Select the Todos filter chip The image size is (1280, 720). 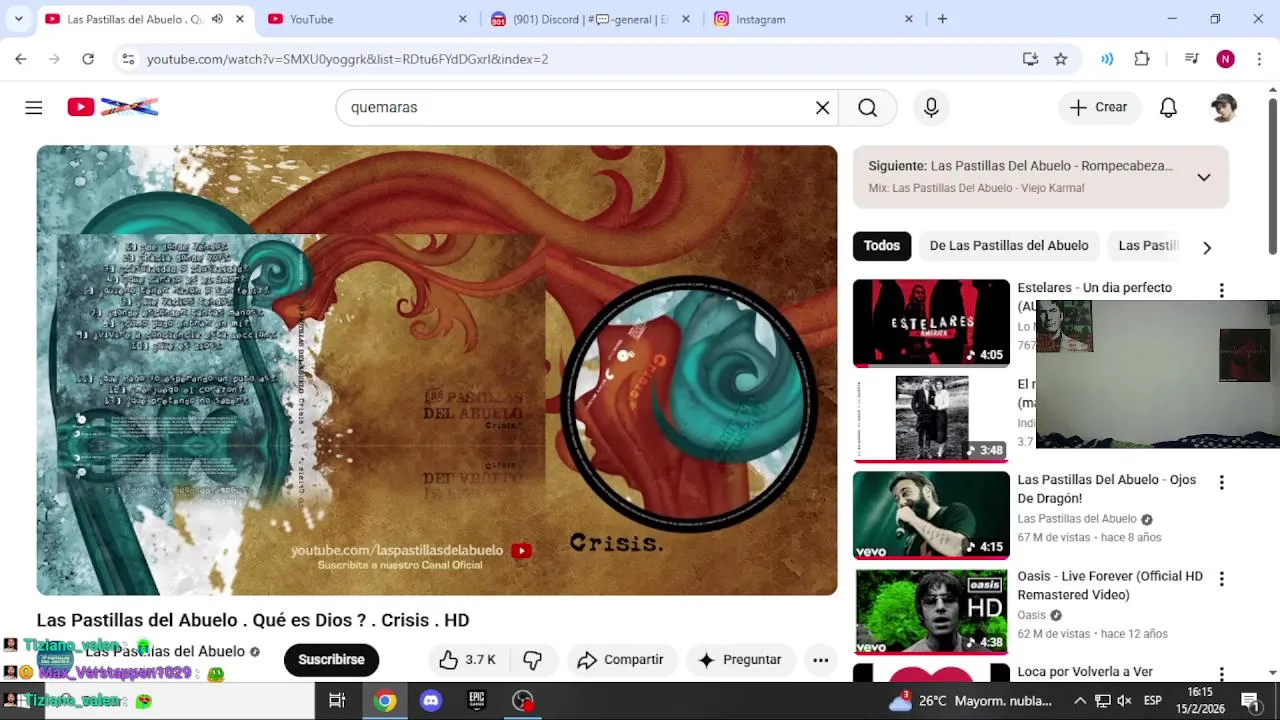point(882,245)
